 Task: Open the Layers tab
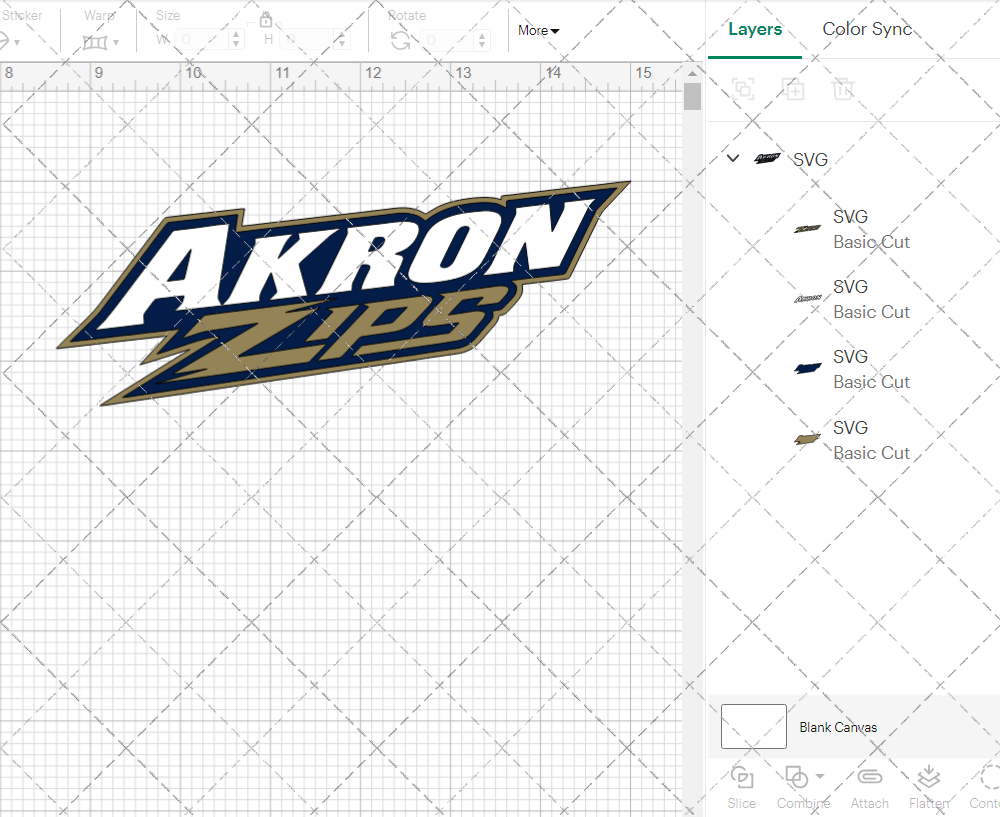click(755, 29)
